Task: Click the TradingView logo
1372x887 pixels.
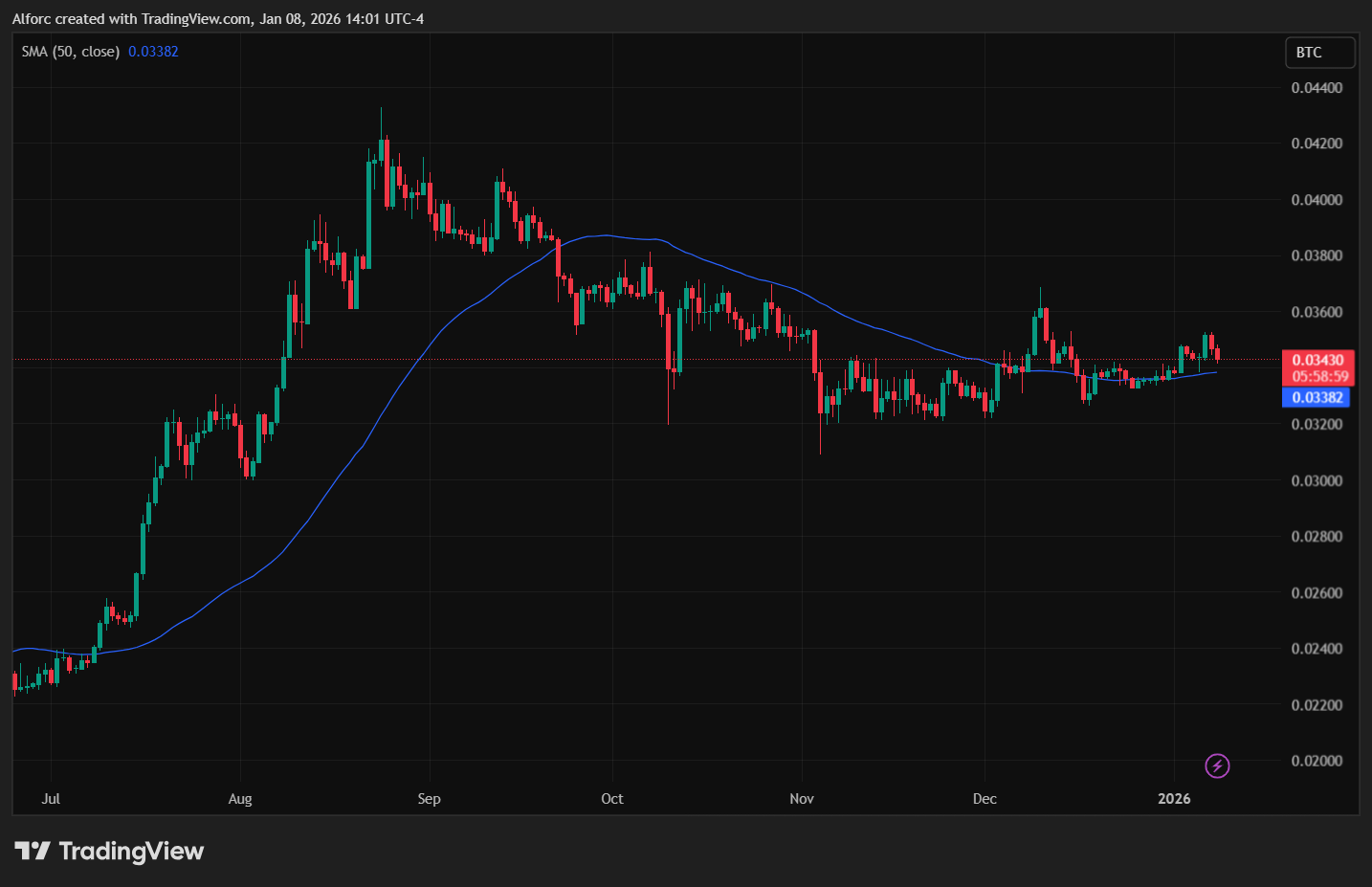Action: coord(109,851)
